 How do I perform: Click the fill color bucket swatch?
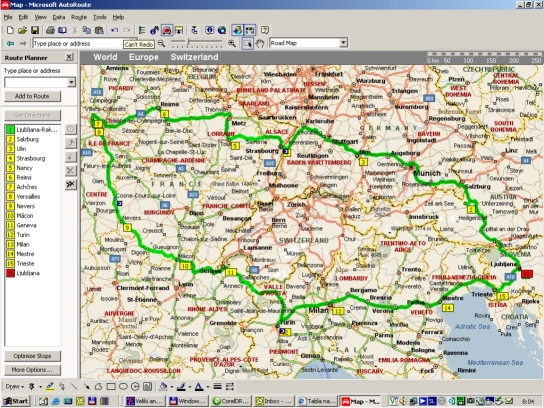pos(163,386)
